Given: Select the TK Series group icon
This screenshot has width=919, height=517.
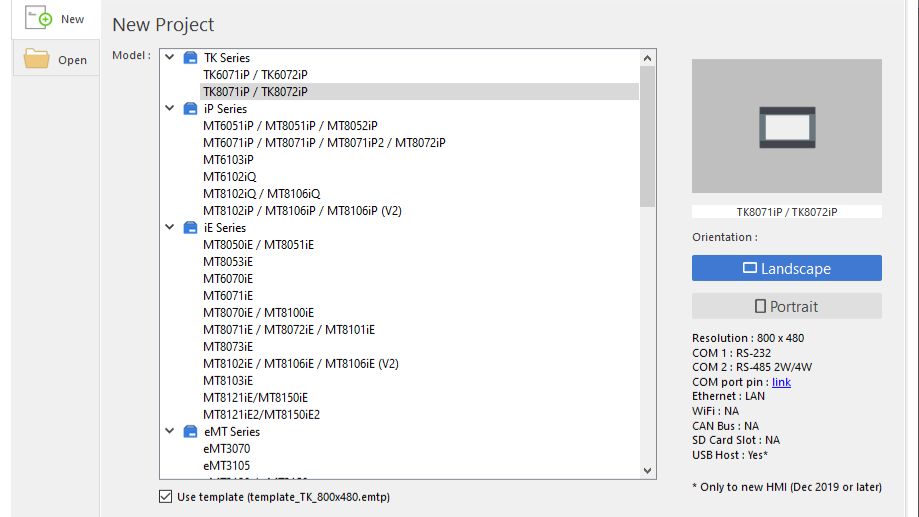Looking at the screenshot, I should click(x=191, y=58).
